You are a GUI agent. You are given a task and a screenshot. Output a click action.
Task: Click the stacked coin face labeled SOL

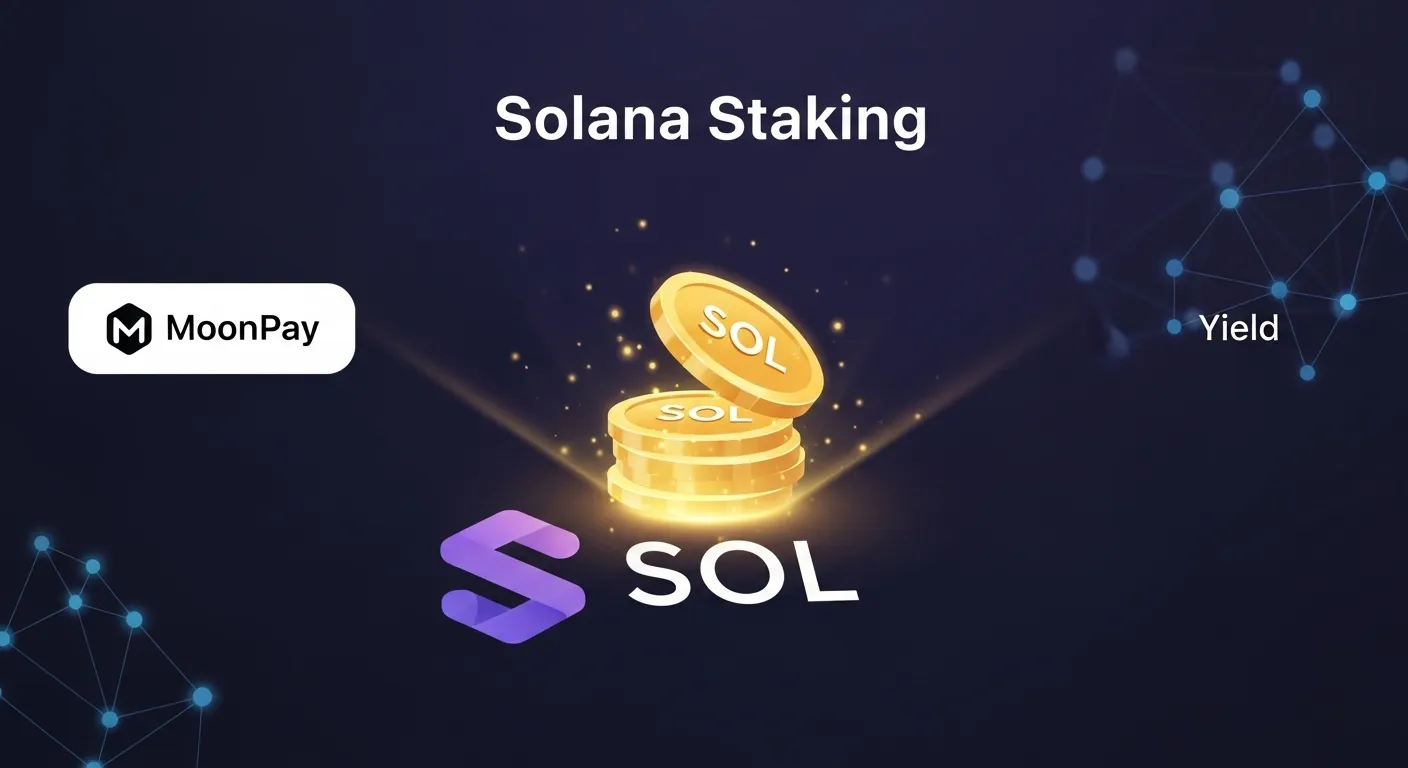point(690,411)
